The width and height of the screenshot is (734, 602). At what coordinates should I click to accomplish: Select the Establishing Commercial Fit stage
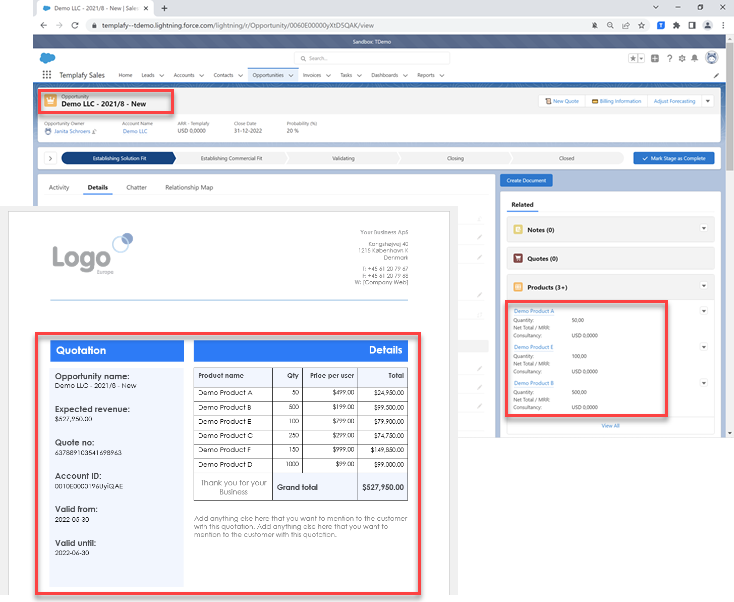coord(231,158)
